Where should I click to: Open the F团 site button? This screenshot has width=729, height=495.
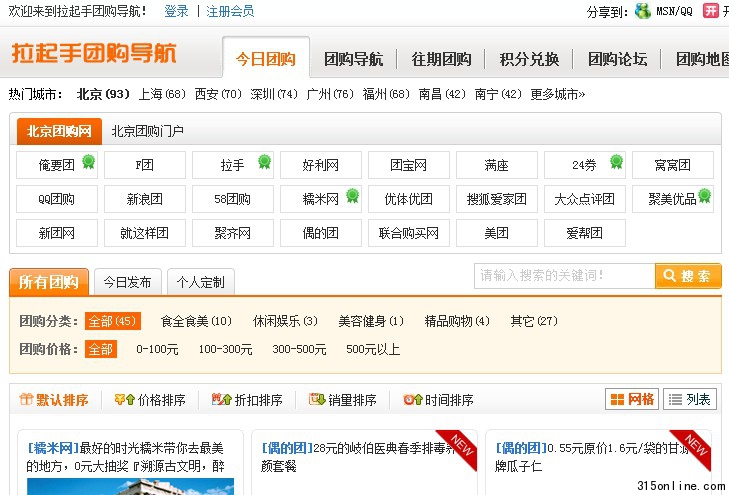click(x=145, y=165)
